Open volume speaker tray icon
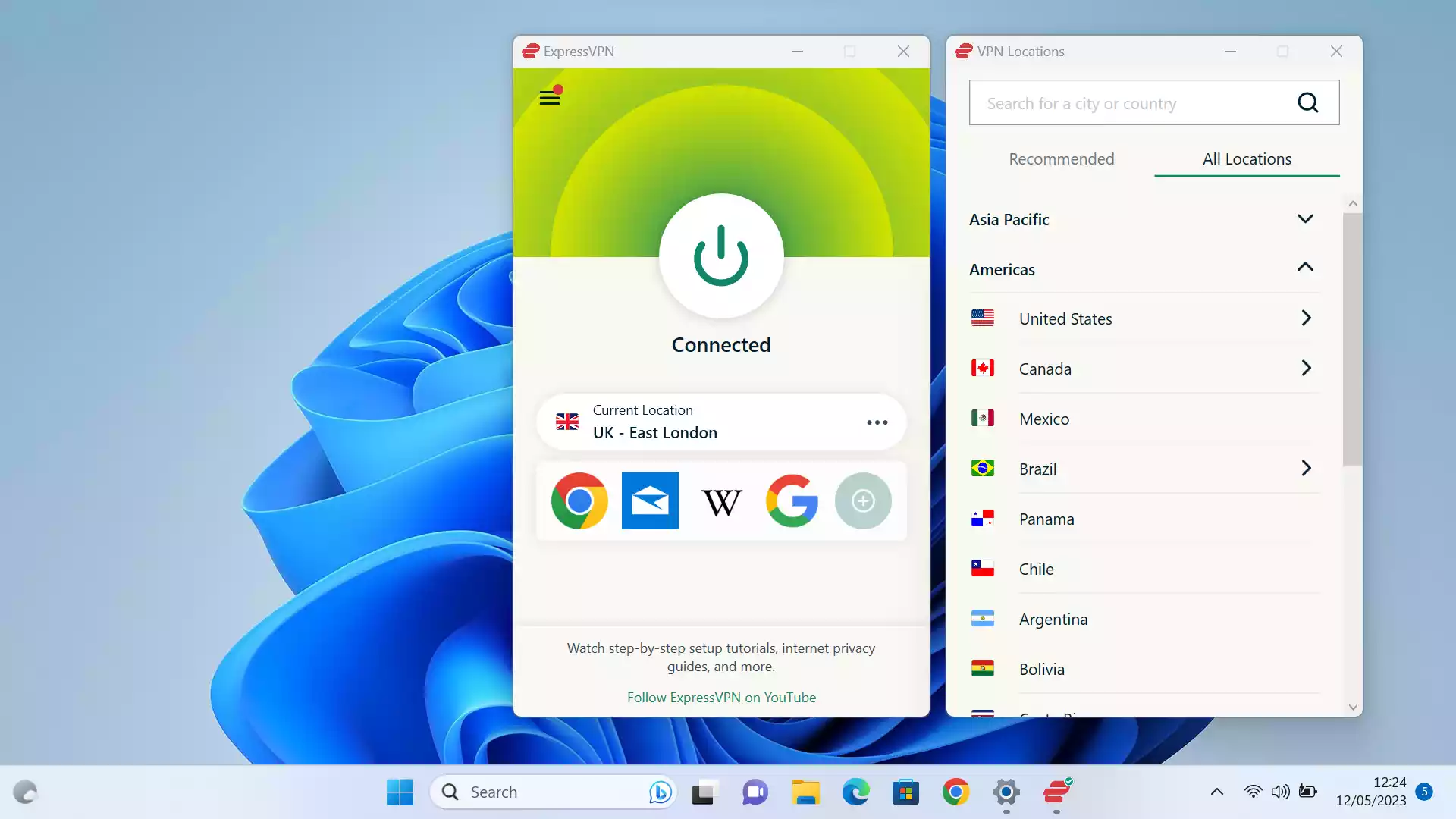 [x=1280, y=792]
